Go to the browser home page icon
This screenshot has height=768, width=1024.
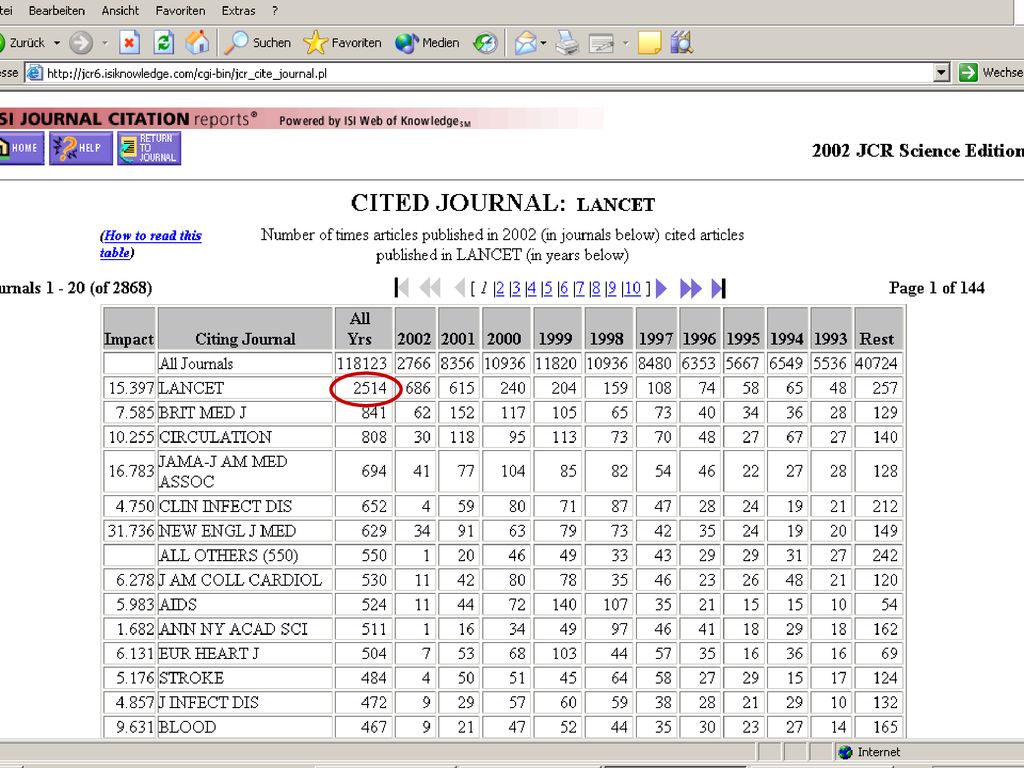coord(197,43)
